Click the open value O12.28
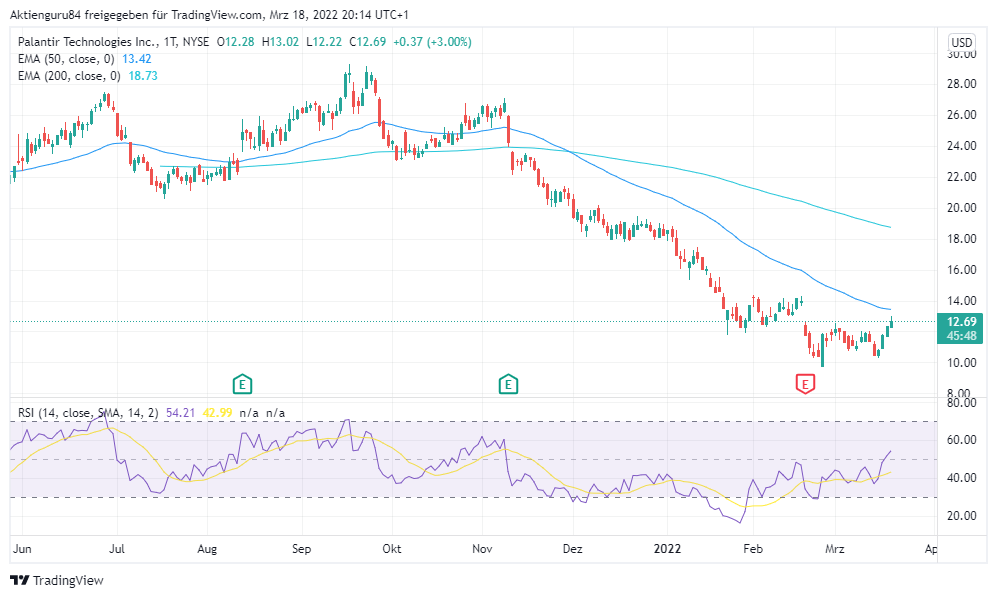 (x=235, y=42)
